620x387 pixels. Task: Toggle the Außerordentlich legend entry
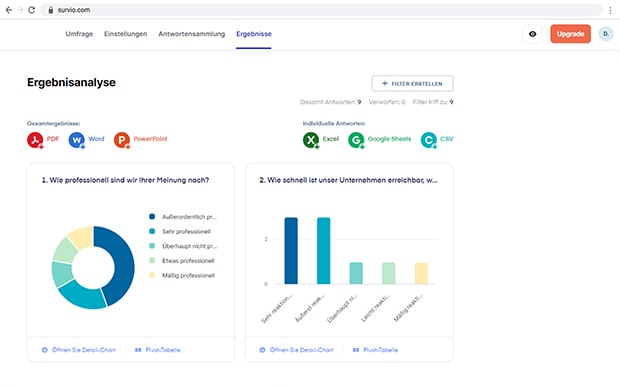tap(183, 217)
